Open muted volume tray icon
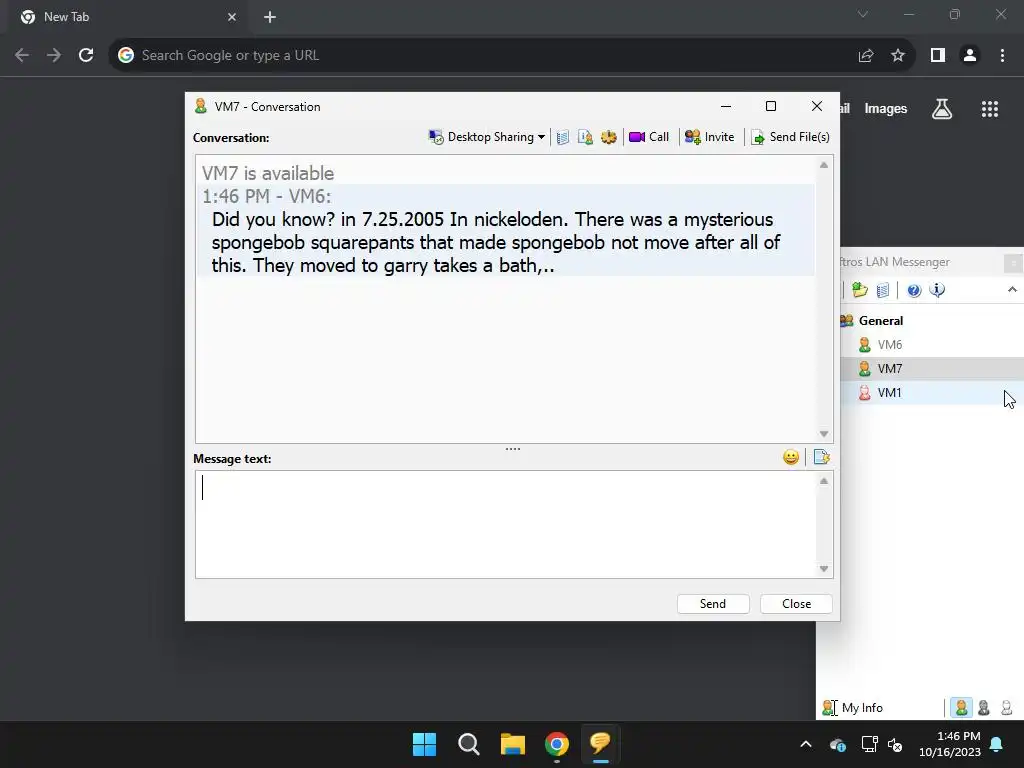This screenshot has width=1024, height=768. coord(895,744)
